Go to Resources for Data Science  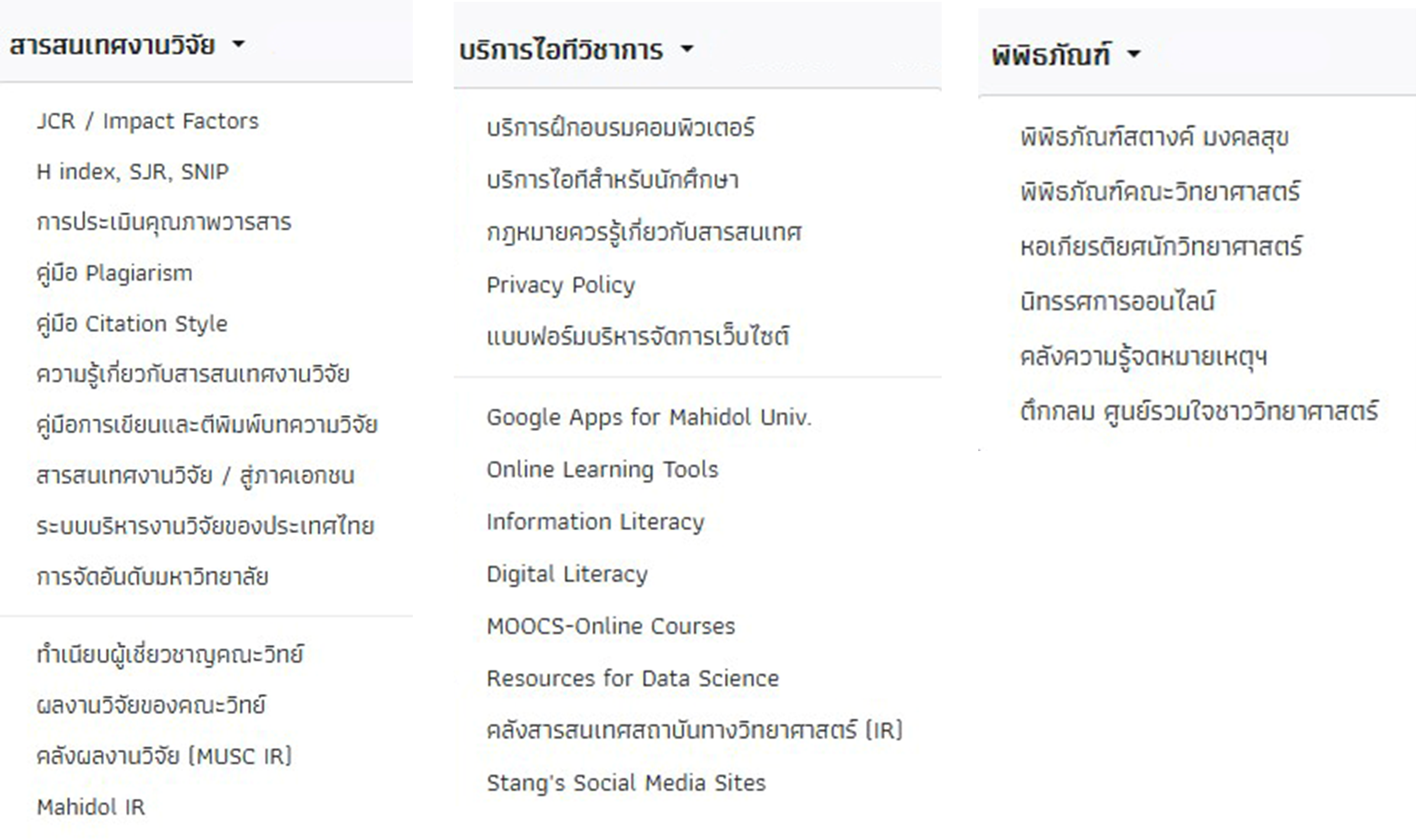pyautogui.click(x=632, y=679)
